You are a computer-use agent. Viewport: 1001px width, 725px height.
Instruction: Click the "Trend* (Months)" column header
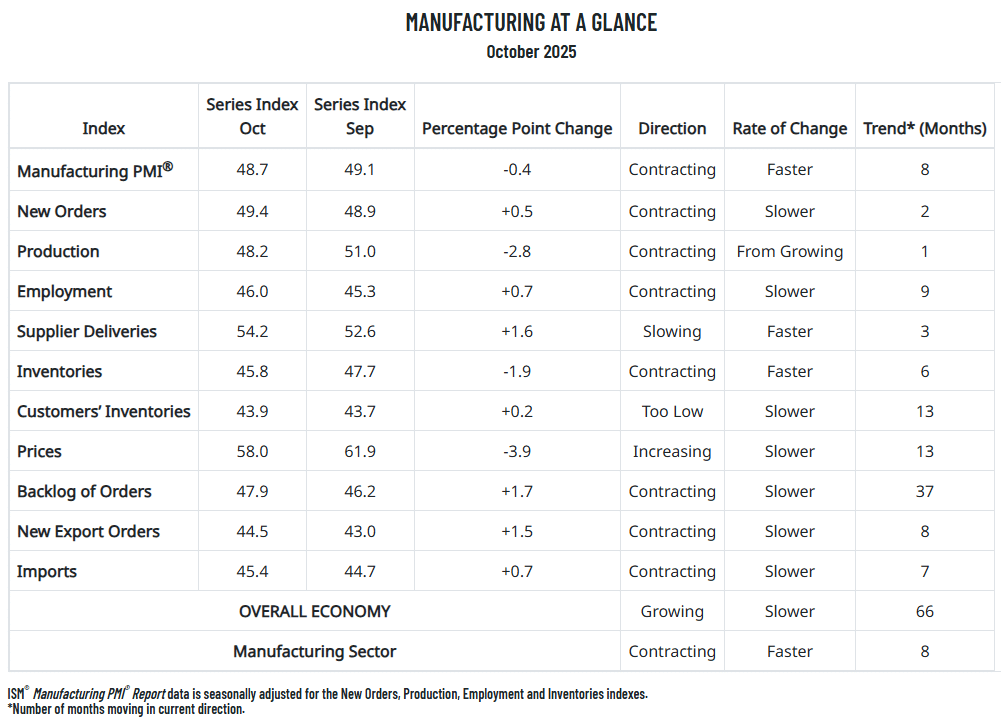point(925,128)
